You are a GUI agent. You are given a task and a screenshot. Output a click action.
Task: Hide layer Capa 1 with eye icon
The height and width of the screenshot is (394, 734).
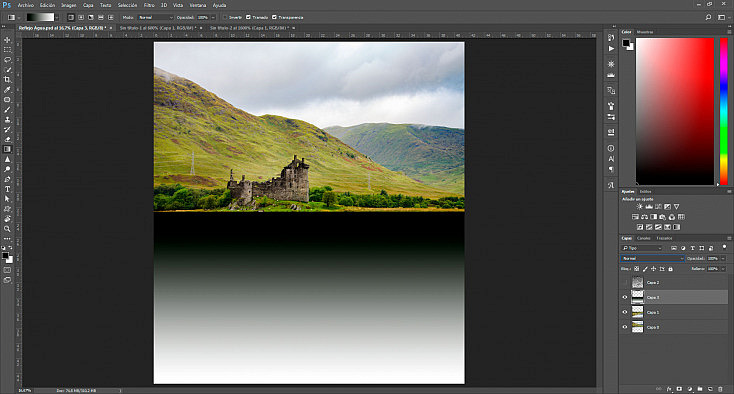point(624,312)
